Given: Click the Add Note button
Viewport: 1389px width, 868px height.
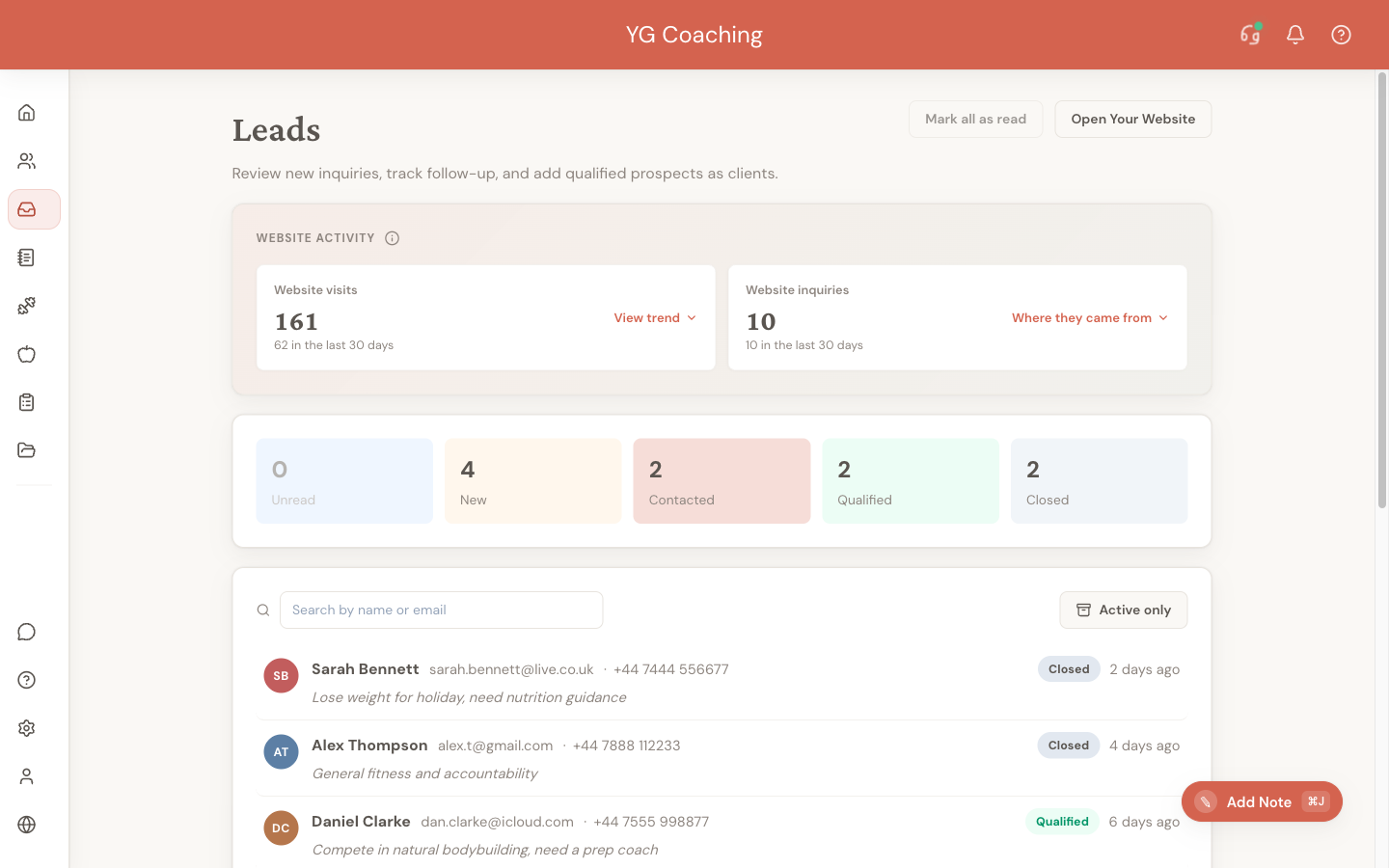Looking at the screenshot, I should 1262,801.
